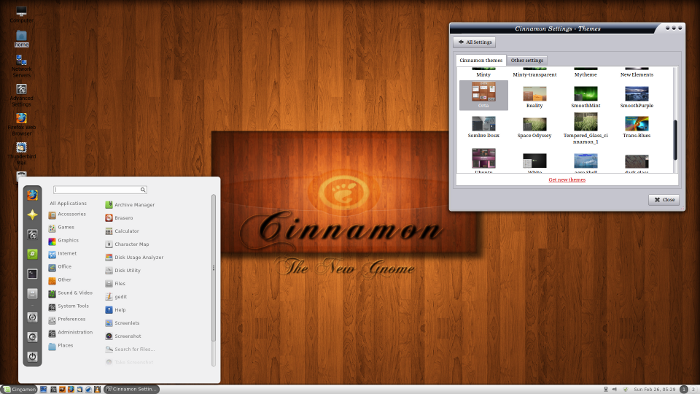Select the Trans Blues theme thumbnail

(x=637, y=127)
